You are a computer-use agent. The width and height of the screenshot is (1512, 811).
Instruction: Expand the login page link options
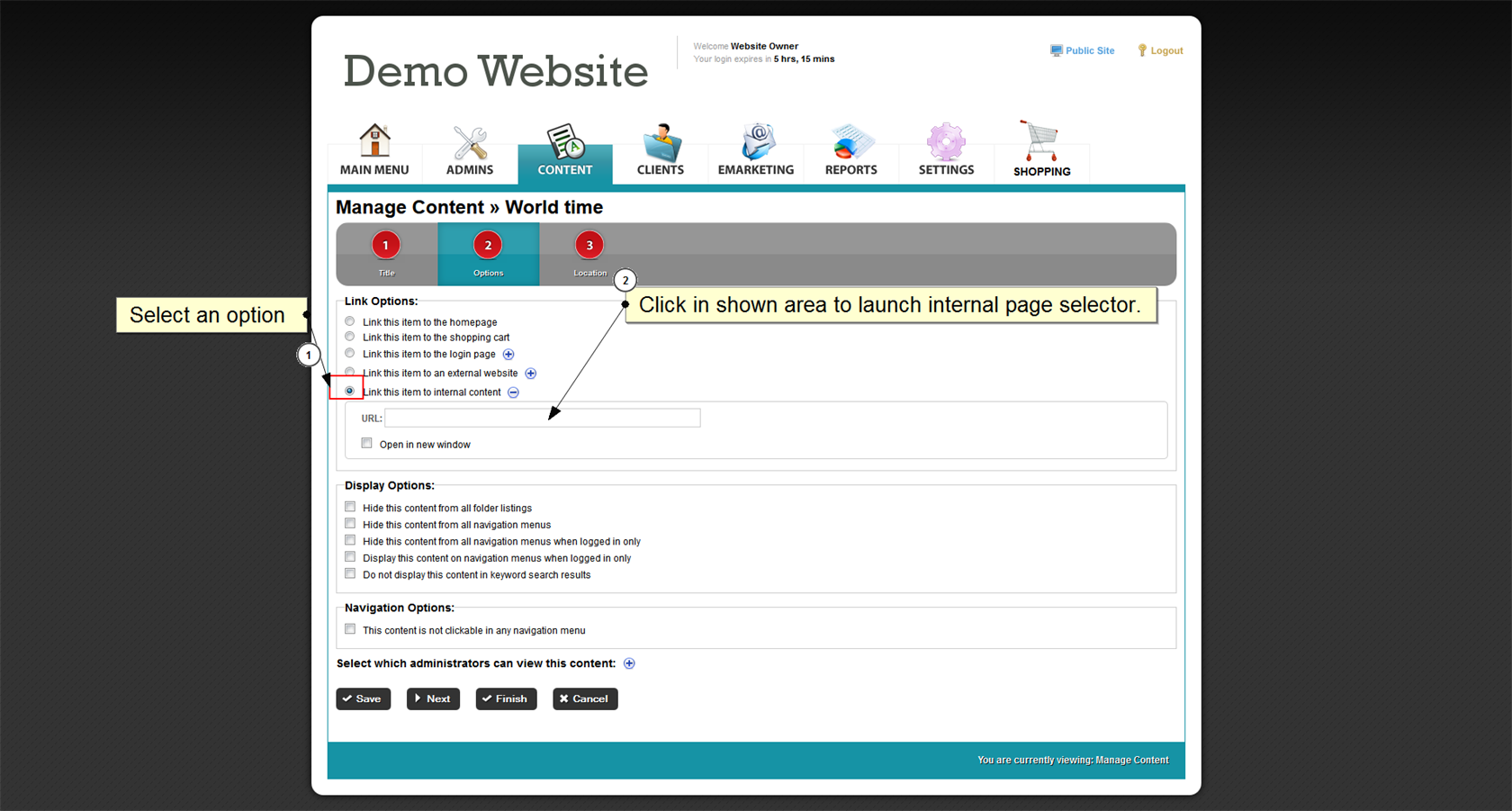pyautogui.click(x=508, y=355)
